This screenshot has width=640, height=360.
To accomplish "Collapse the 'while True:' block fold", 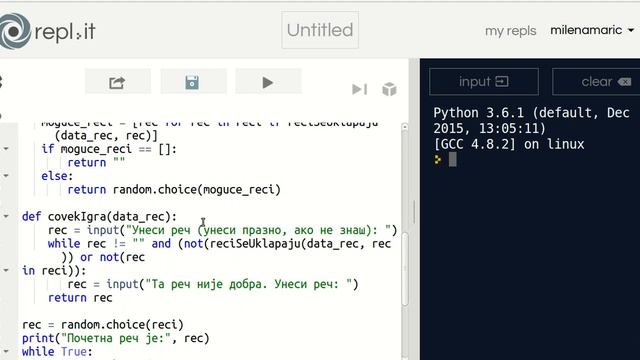I will coord(6,351).
